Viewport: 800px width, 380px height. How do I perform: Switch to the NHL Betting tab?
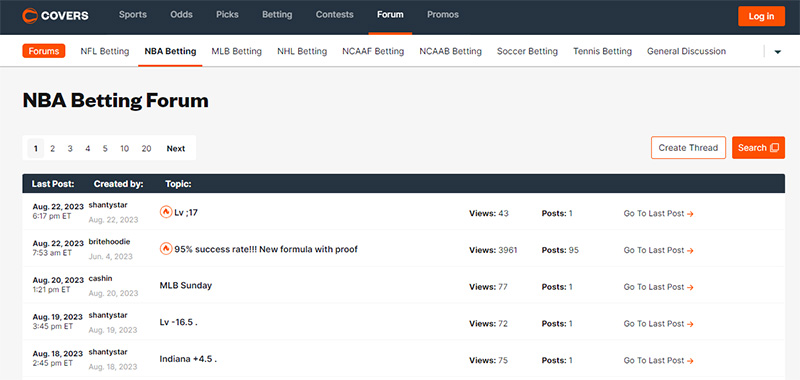(x=302, y=51)
